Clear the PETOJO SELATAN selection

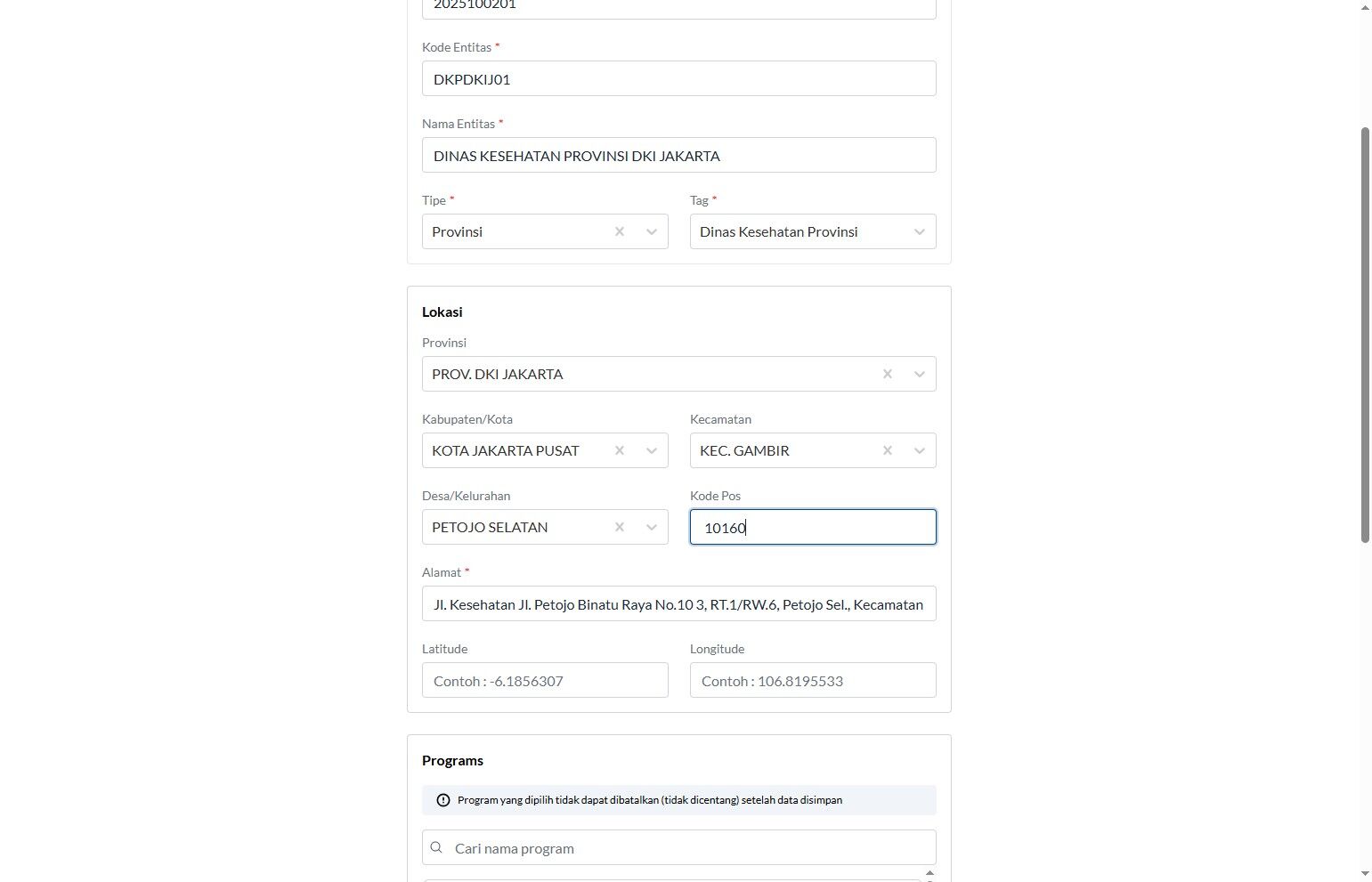[x=620, y=527]
